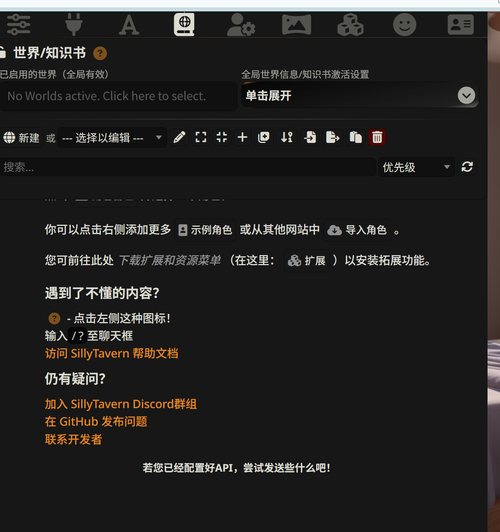Open the AI response configuration sliders panel
Screen dimensions: 500x532
click(18, 24)
